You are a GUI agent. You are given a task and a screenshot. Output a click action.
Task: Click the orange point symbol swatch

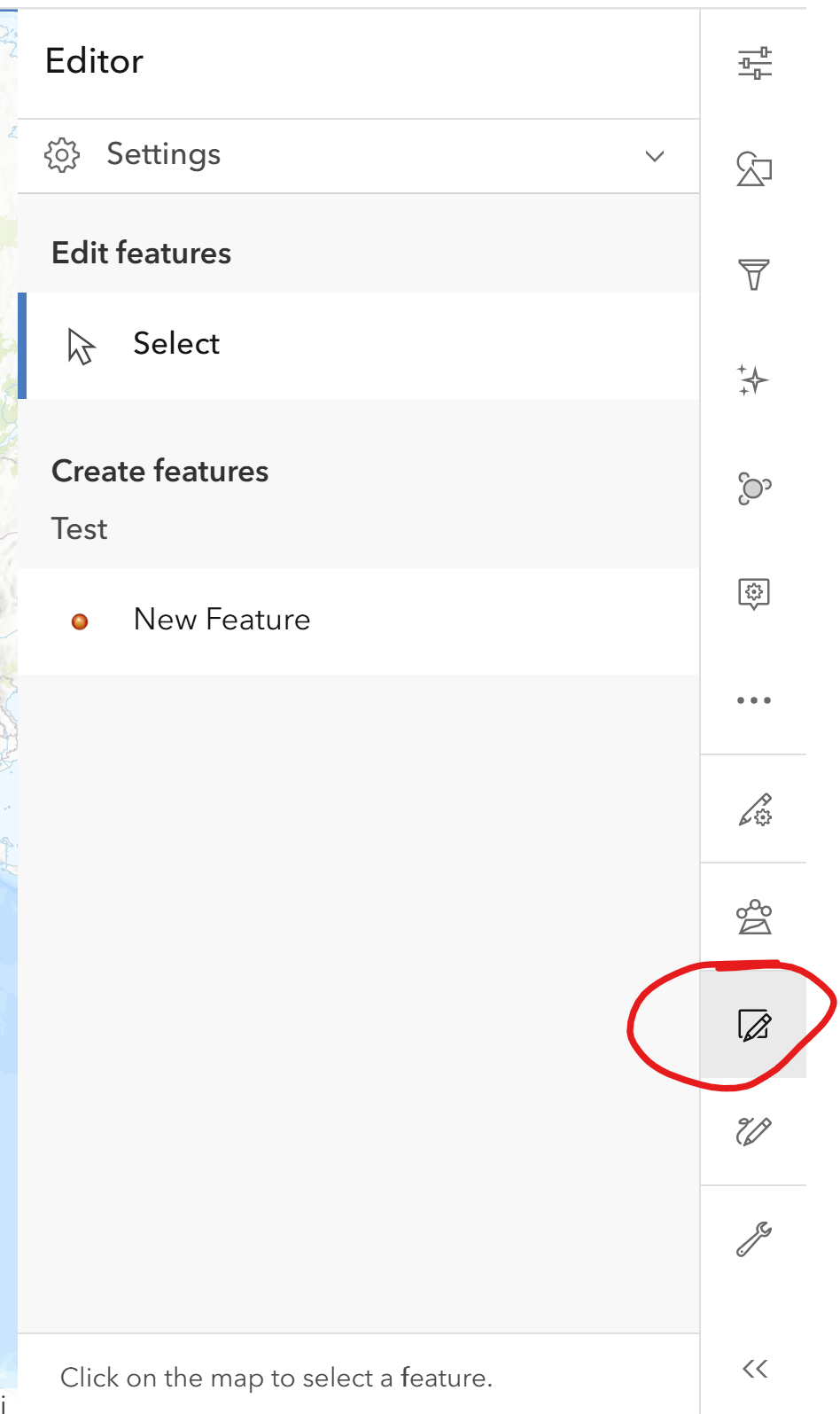(81, 621)
